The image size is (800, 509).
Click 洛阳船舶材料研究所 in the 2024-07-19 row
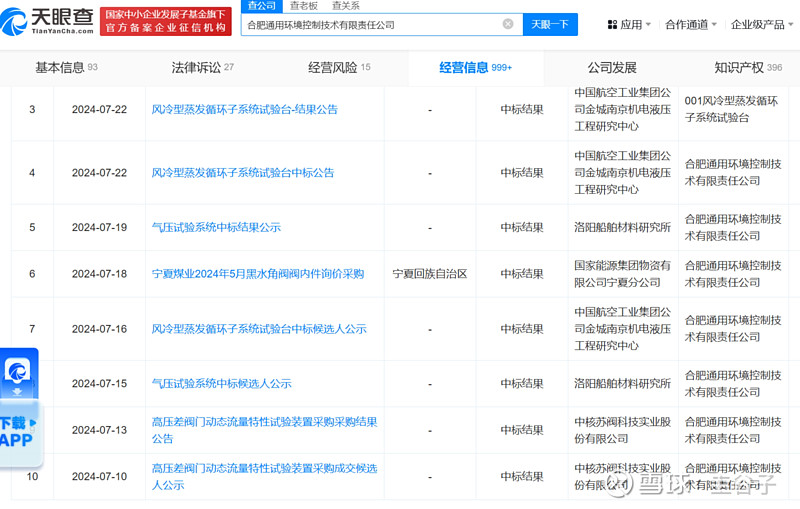click(x=622, y=227)
